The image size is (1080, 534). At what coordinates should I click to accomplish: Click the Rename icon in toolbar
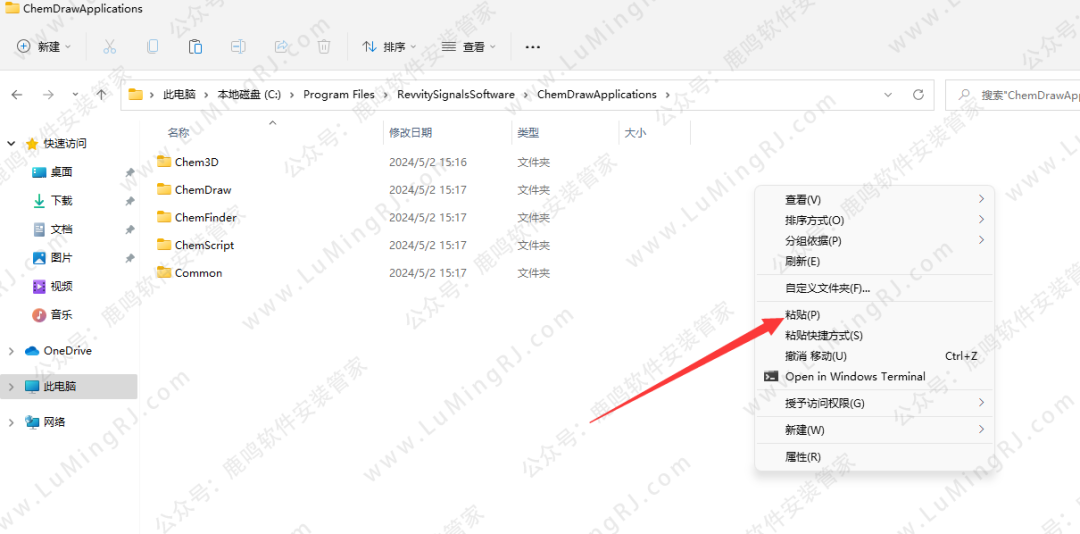click(x=238, y=47)
